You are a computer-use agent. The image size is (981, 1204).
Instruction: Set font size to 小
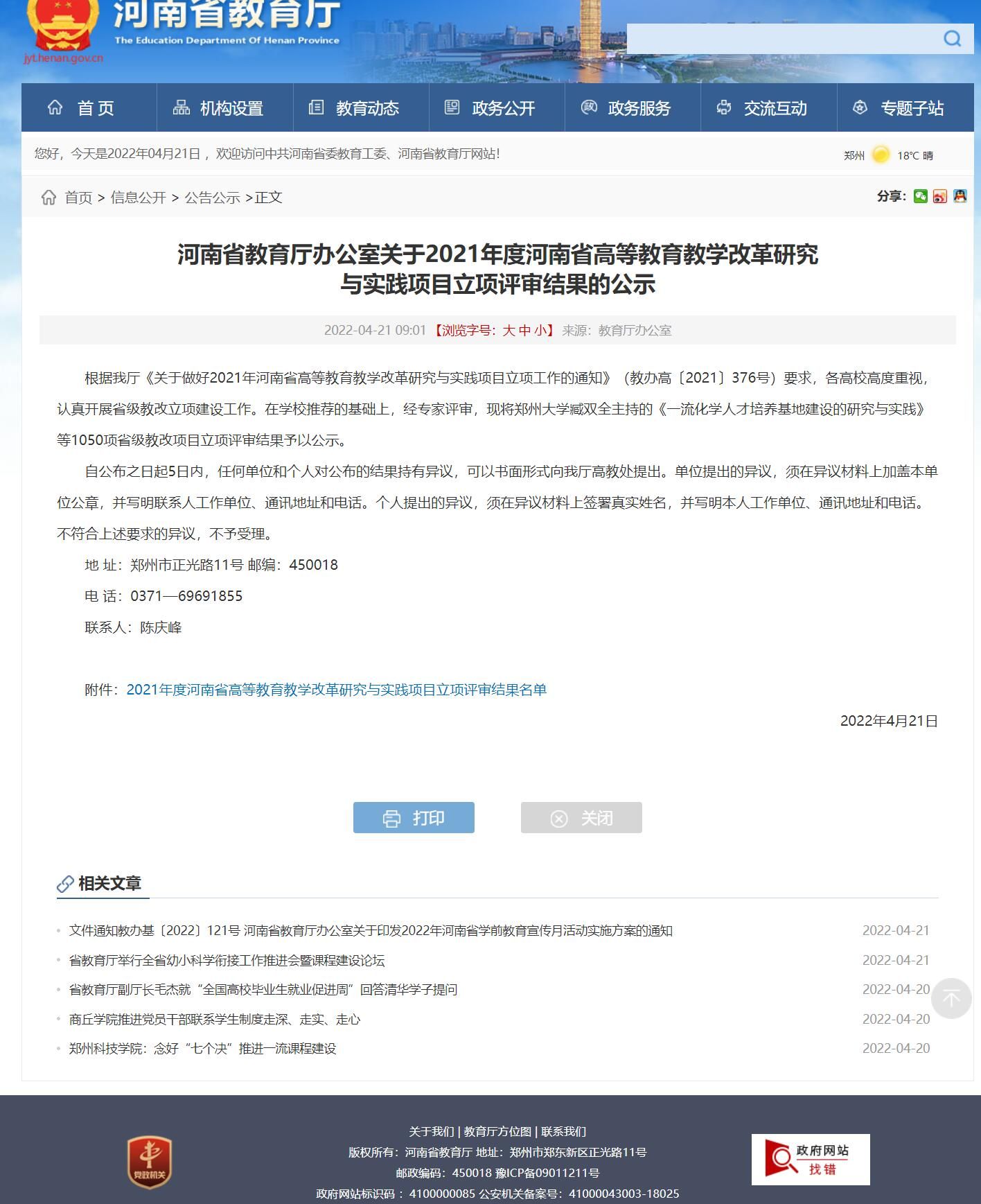540,331
